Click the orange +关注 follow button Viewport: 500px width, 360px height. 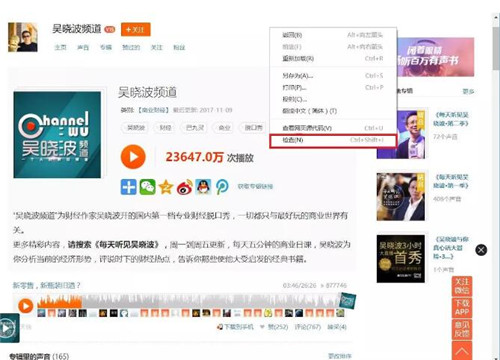pyautogui.click(x=136, y=30)
